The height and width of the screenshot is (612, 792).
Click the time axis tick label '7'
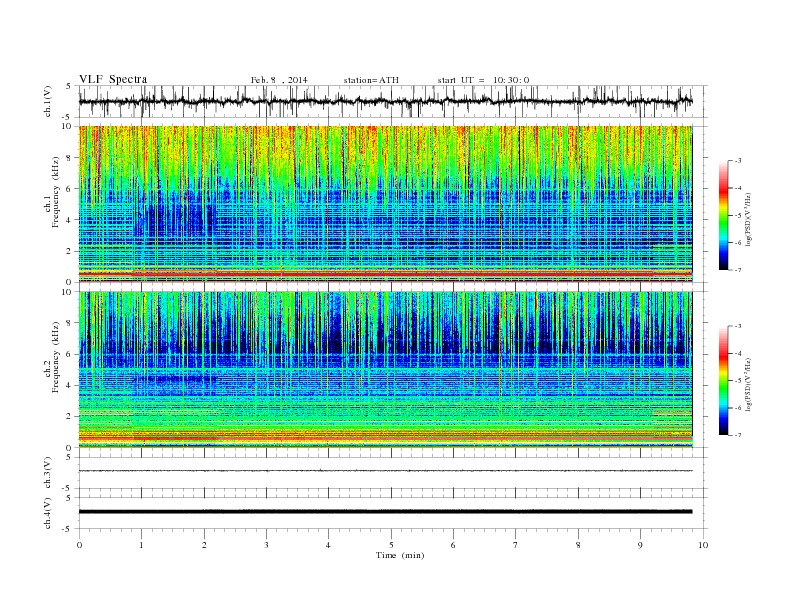516,545
